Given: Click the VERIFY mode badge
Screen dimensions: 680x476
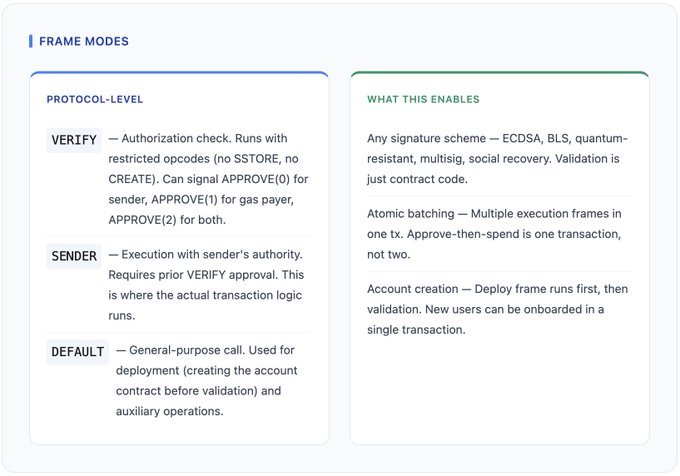Looking at the screenshot, I should [74, 140].
